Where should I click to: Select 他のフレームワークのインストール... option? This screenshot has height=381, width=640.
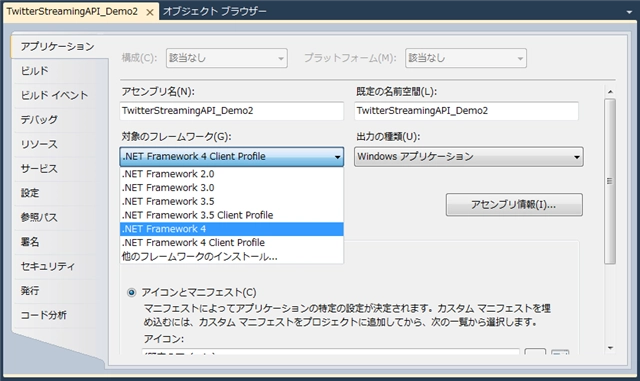tap(231, 257)
